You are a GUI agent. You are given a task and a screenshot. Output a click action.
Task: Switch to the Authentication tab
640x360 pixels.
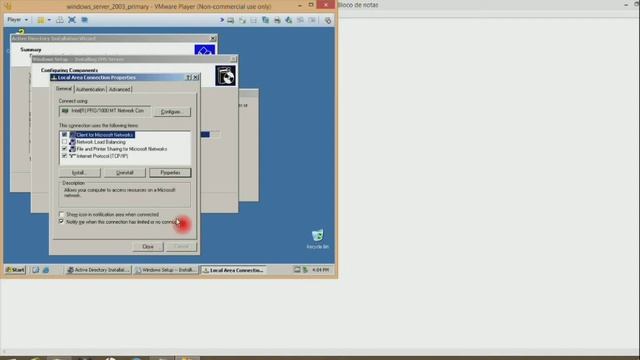(90, 89)
